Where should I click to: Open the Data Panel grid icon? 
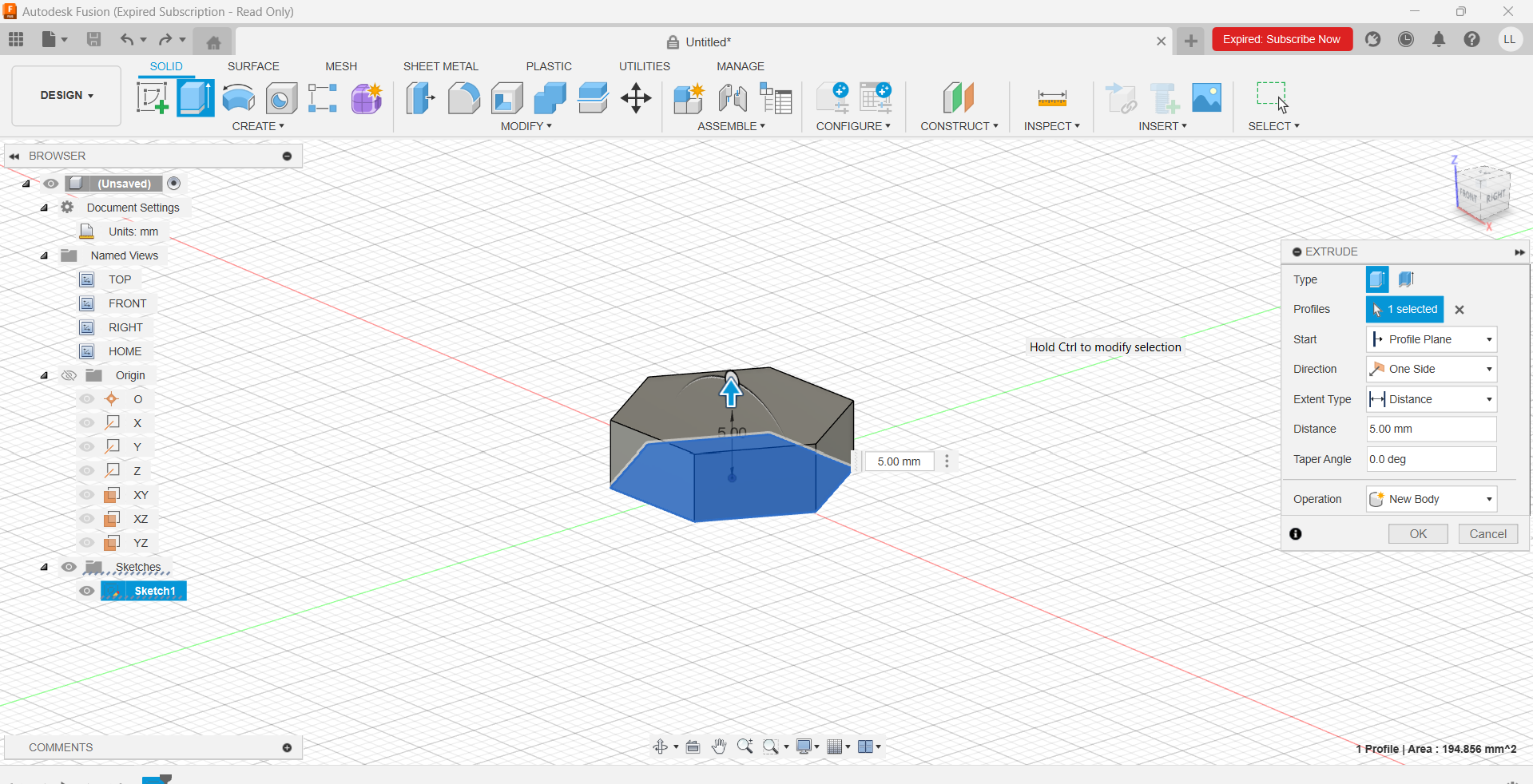point(16,39)
